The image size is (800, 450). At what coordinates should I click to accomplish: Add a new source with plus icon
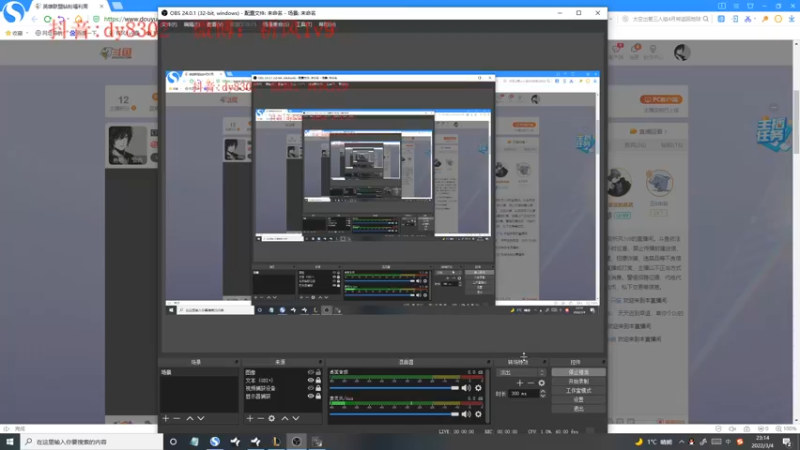pos(249,418)
